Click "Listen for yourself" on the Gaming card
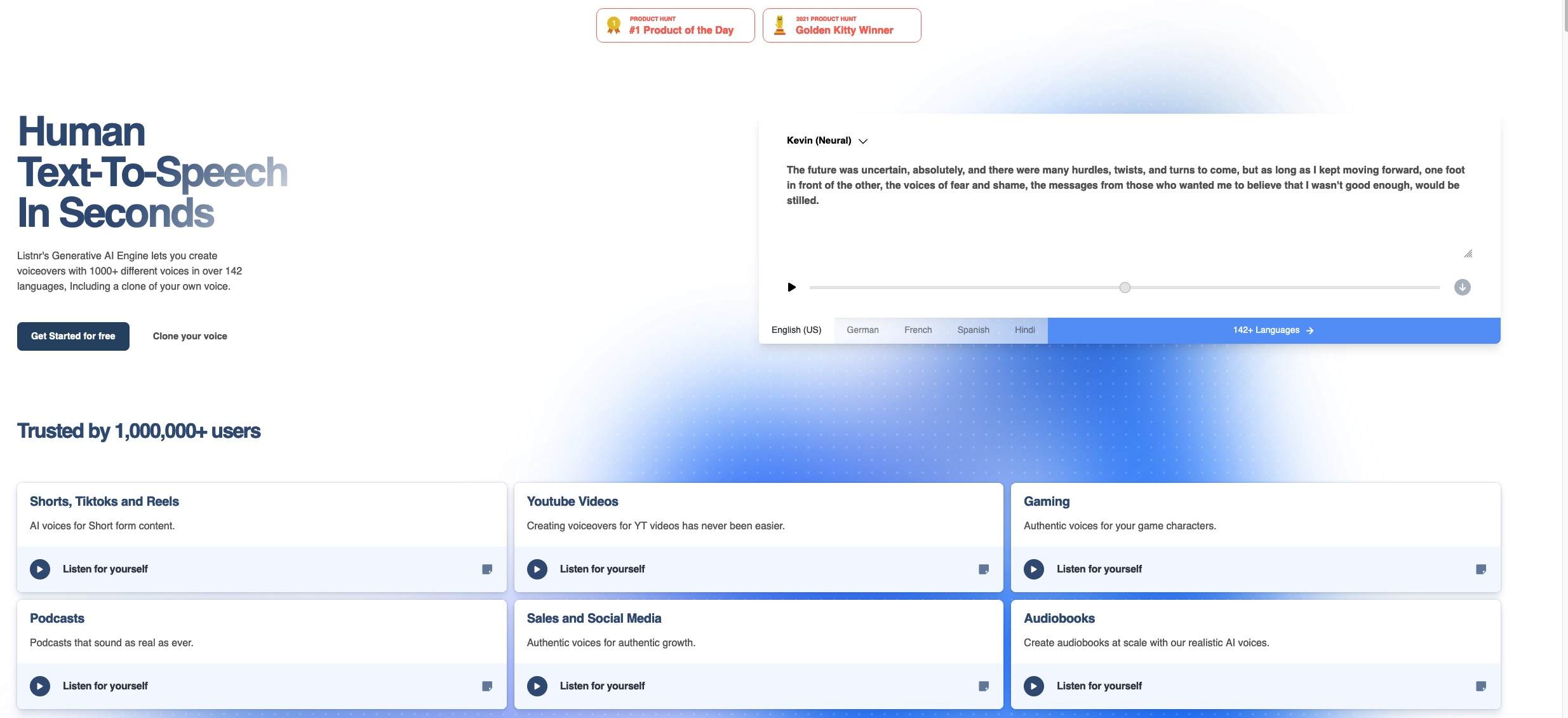 (x=1099, y=569)
